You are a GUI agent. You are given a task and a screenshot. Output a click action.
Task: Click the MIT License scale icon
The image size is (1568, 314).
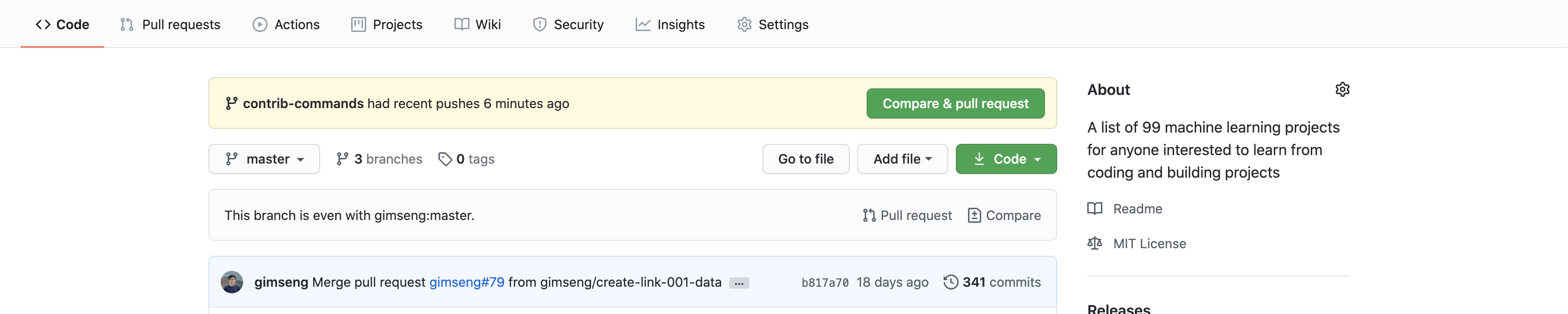(1094, 243)
